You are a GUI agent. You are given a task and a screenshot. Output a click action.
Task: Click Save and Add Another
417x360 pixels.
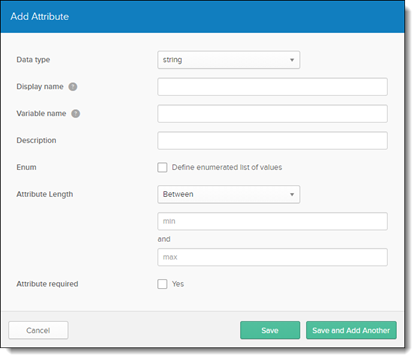point(351,330)
